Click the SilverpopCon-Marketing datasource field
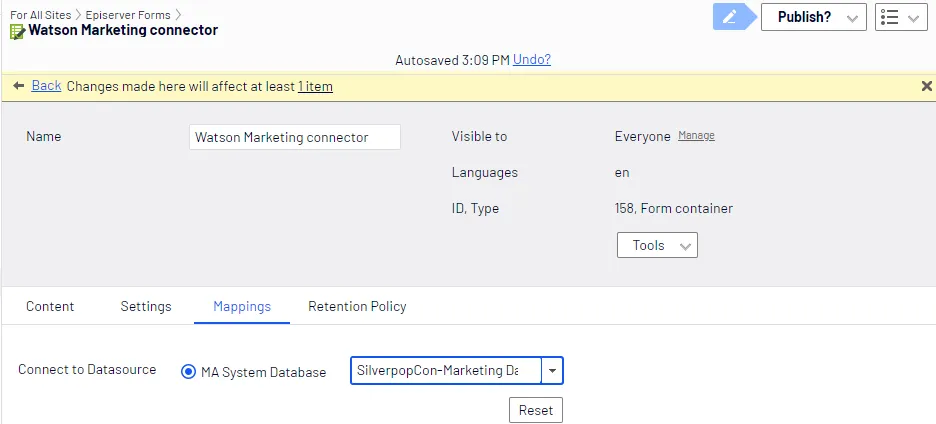The height and width of the screenshot is (424, 936). click(446, 371)
